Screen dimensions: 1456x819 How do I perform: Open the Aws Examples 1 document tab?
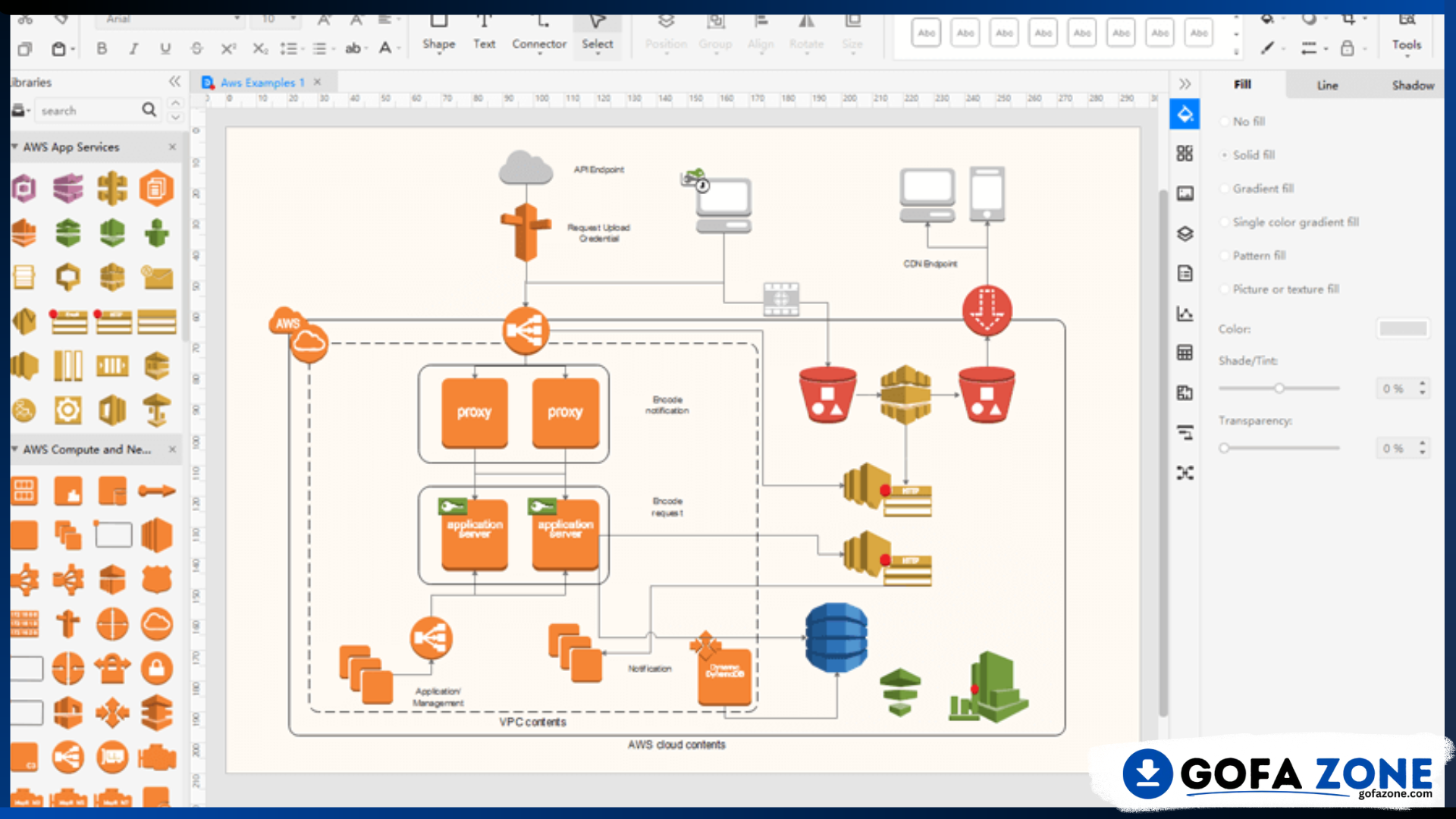pyautogui.click(x=262, y=82)
